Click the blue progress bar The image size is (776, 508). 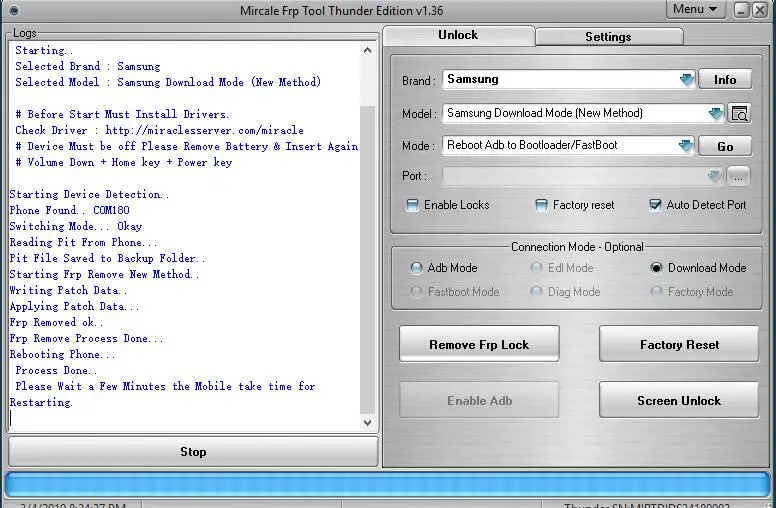pyautogui.click(x=388, y=484)
